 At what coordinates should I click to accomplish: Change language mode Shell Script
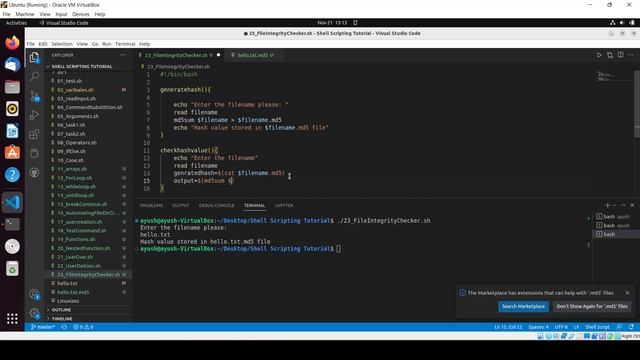click(597, 327)
